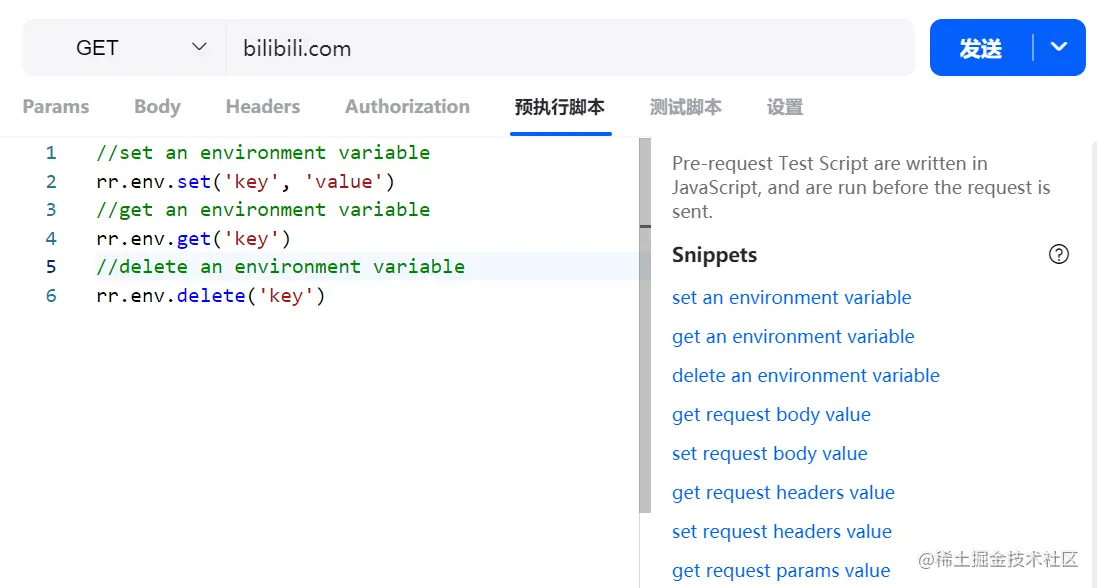Insert 'delete an environment variable' snippet
This screenshot has height=588, width=1097.
tap(806, 375)
